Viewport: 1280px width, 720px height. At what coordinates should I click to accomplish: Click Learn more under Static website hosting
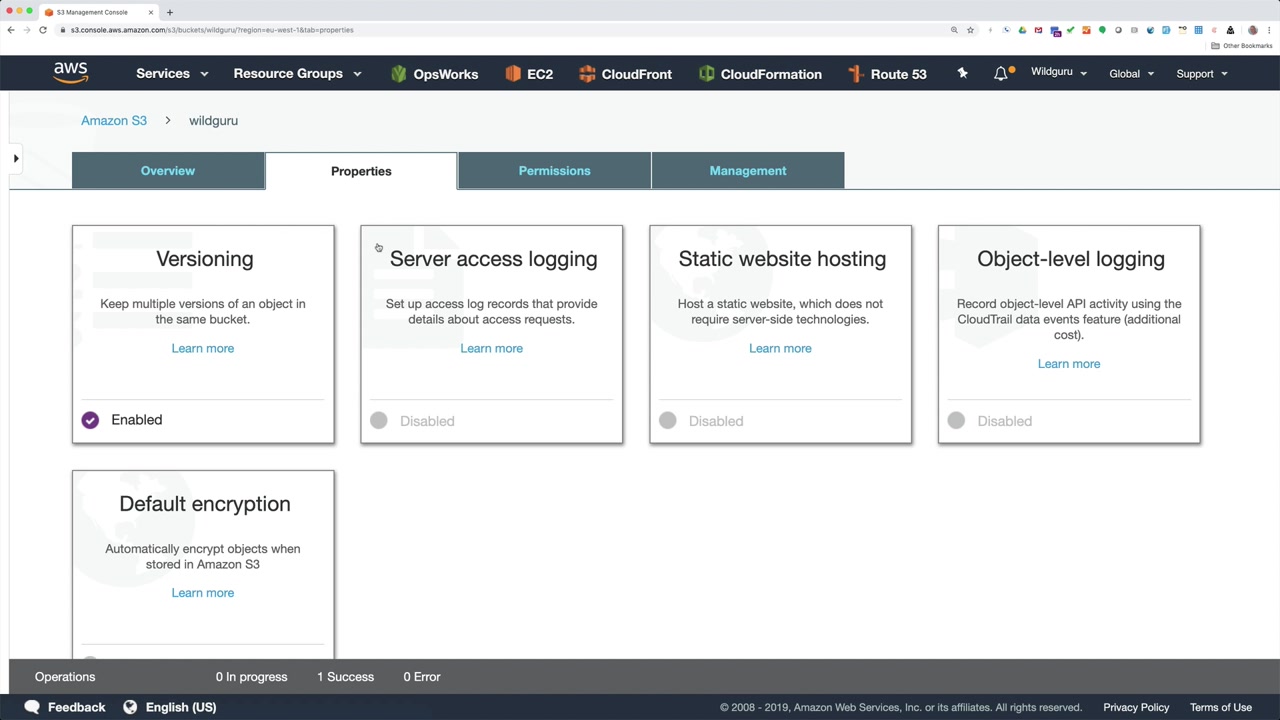(780, 348)
